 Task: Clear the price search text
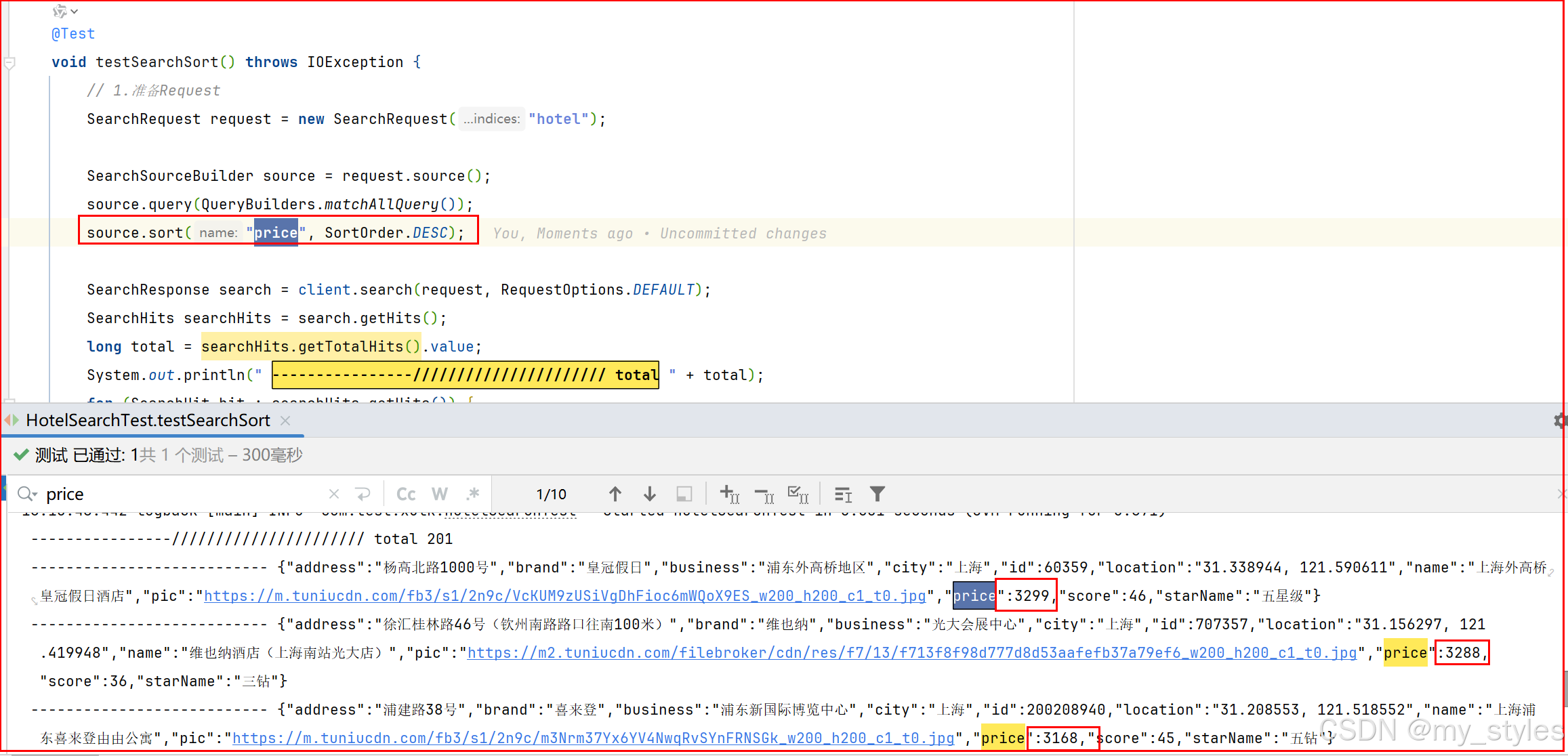(333, 494)
